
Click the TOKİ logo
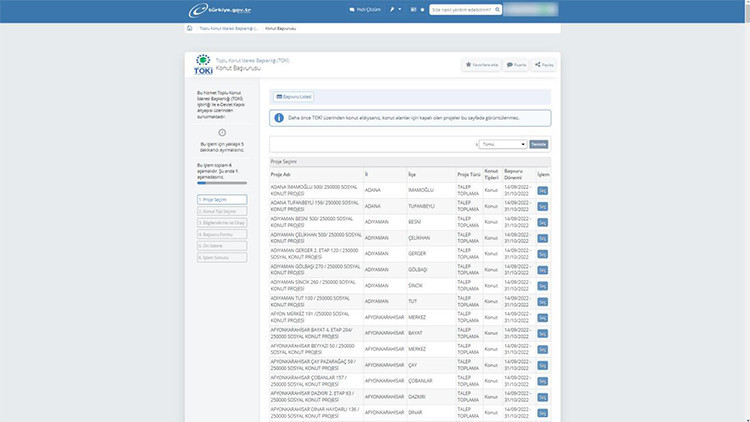click(202, 65)
